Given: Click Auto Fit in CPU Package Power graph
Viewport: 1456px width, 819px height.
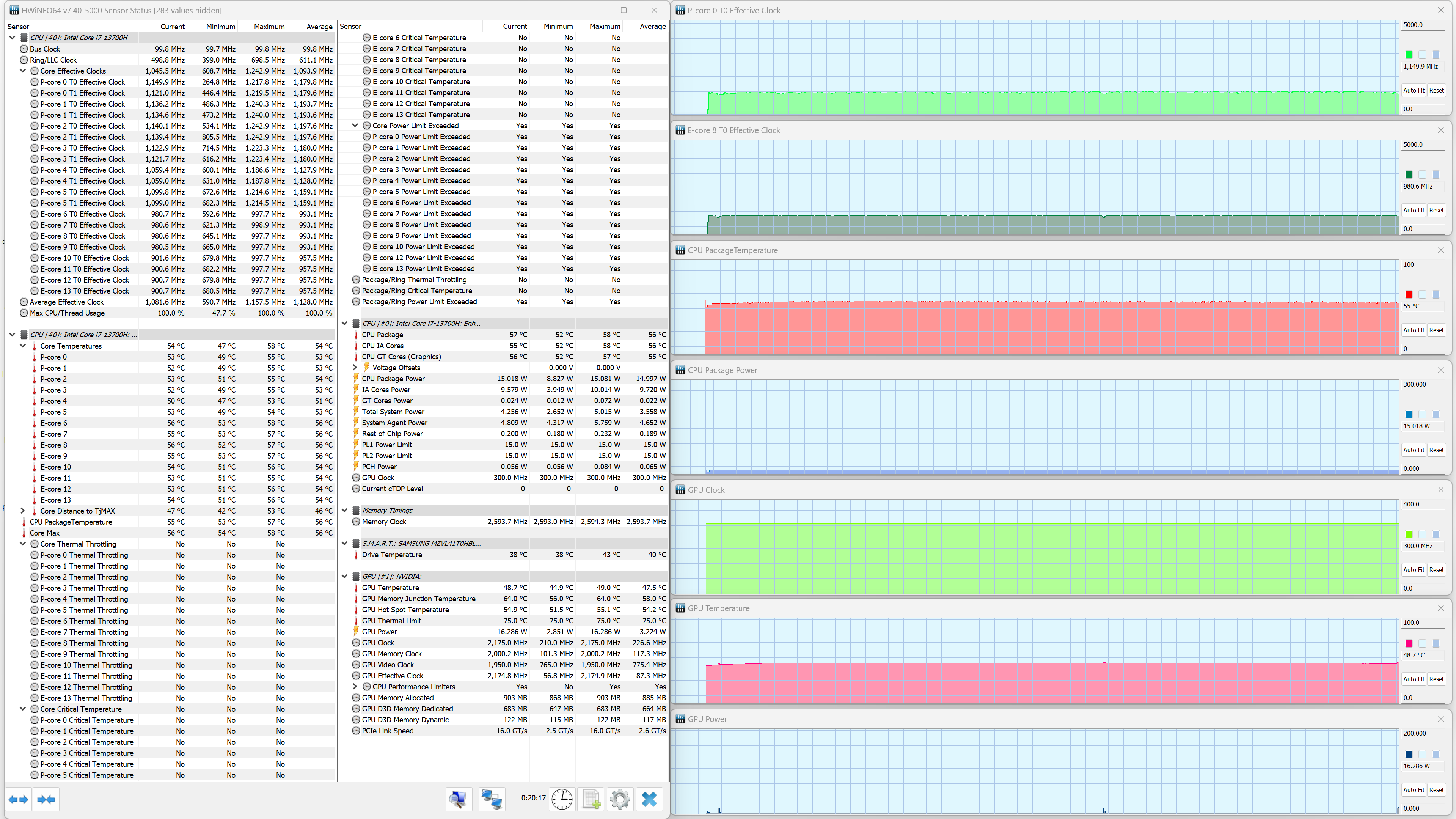Looking at the screenshot, I should [1414, 450].
